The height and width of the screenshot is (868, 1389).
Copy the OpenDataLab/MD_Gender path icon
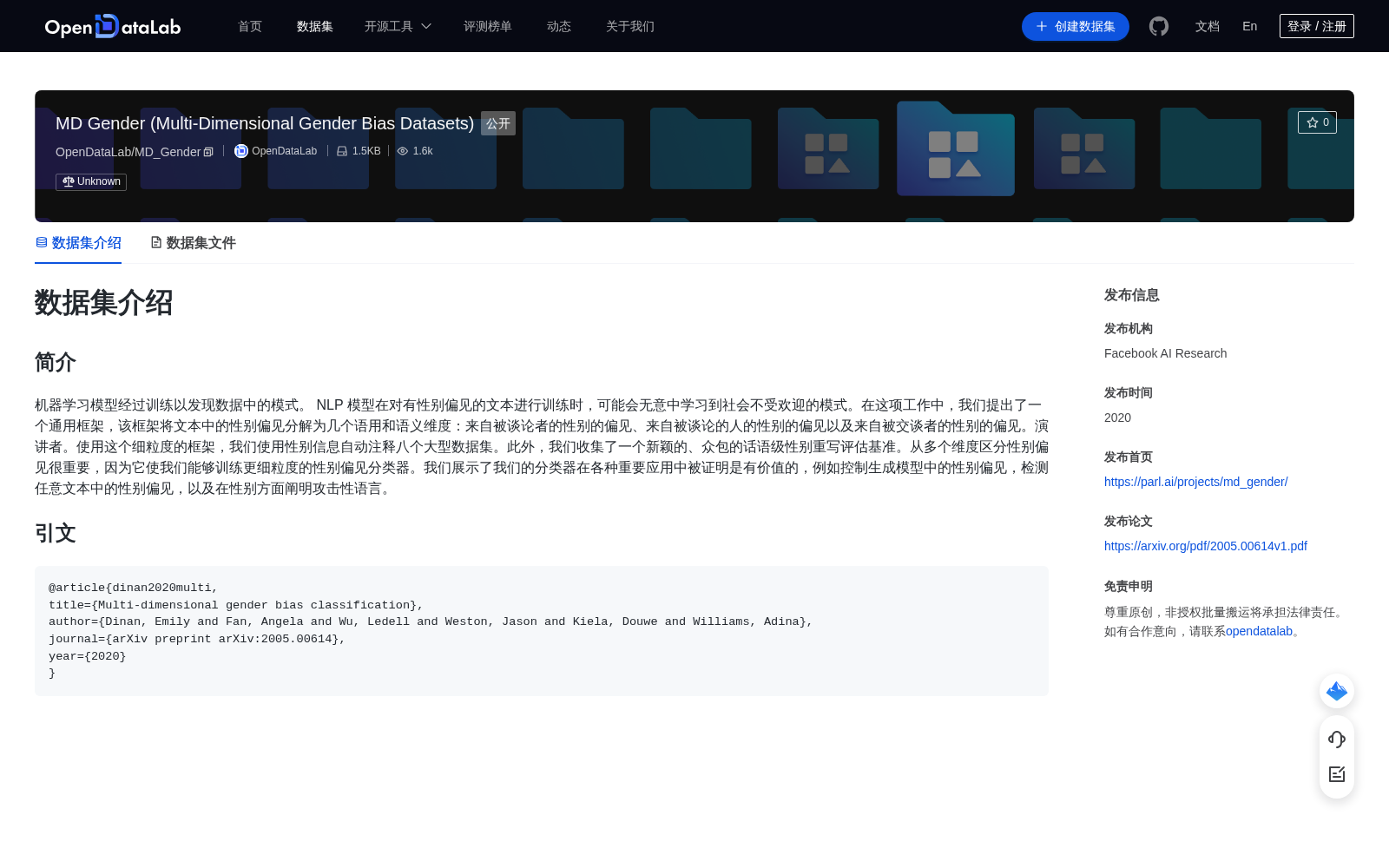click(x=208, y=152)
